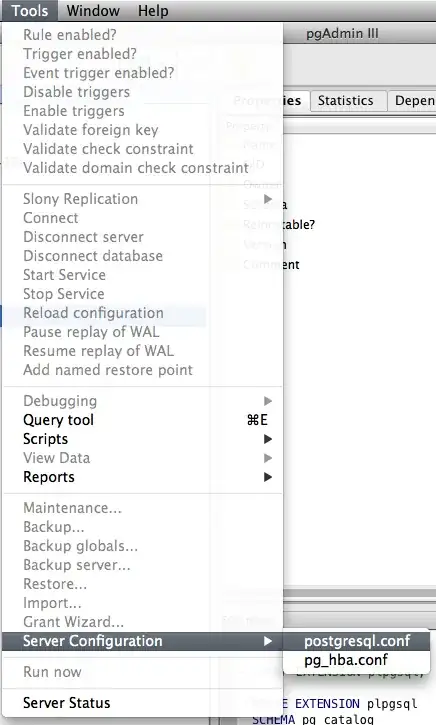
Task: Open the Reports submenu
Action: pyautogui.click(x=142, y=477)
